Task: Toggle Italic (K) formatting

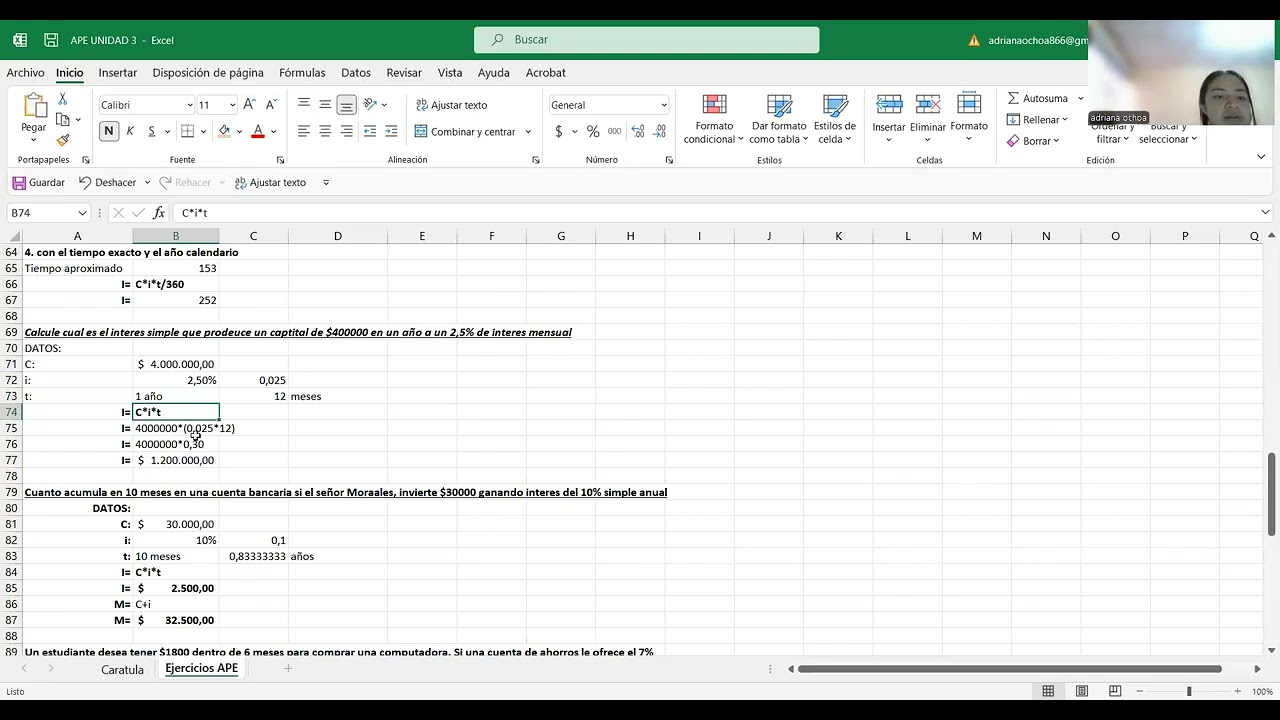Action: tap(130, 131)
